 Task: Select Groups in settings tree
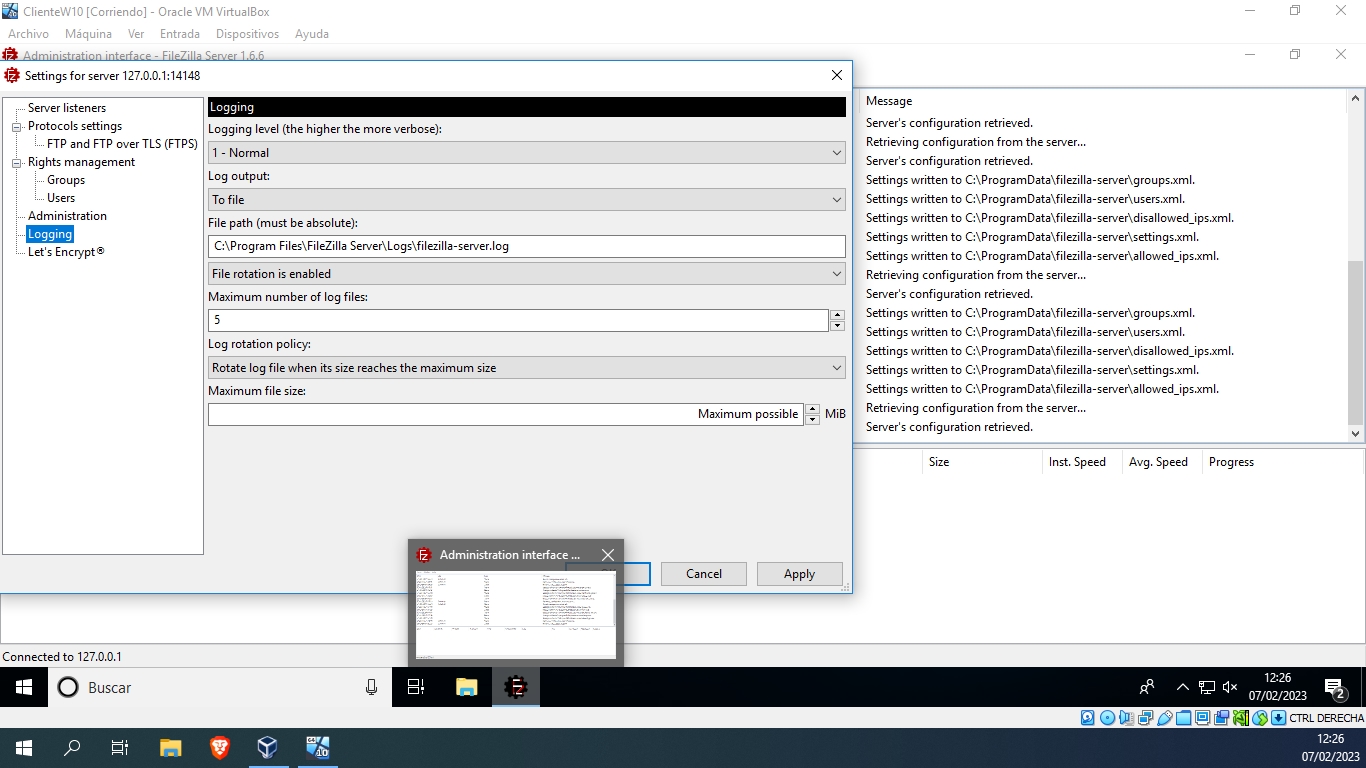pyautogui.click(x=66, y=180)
